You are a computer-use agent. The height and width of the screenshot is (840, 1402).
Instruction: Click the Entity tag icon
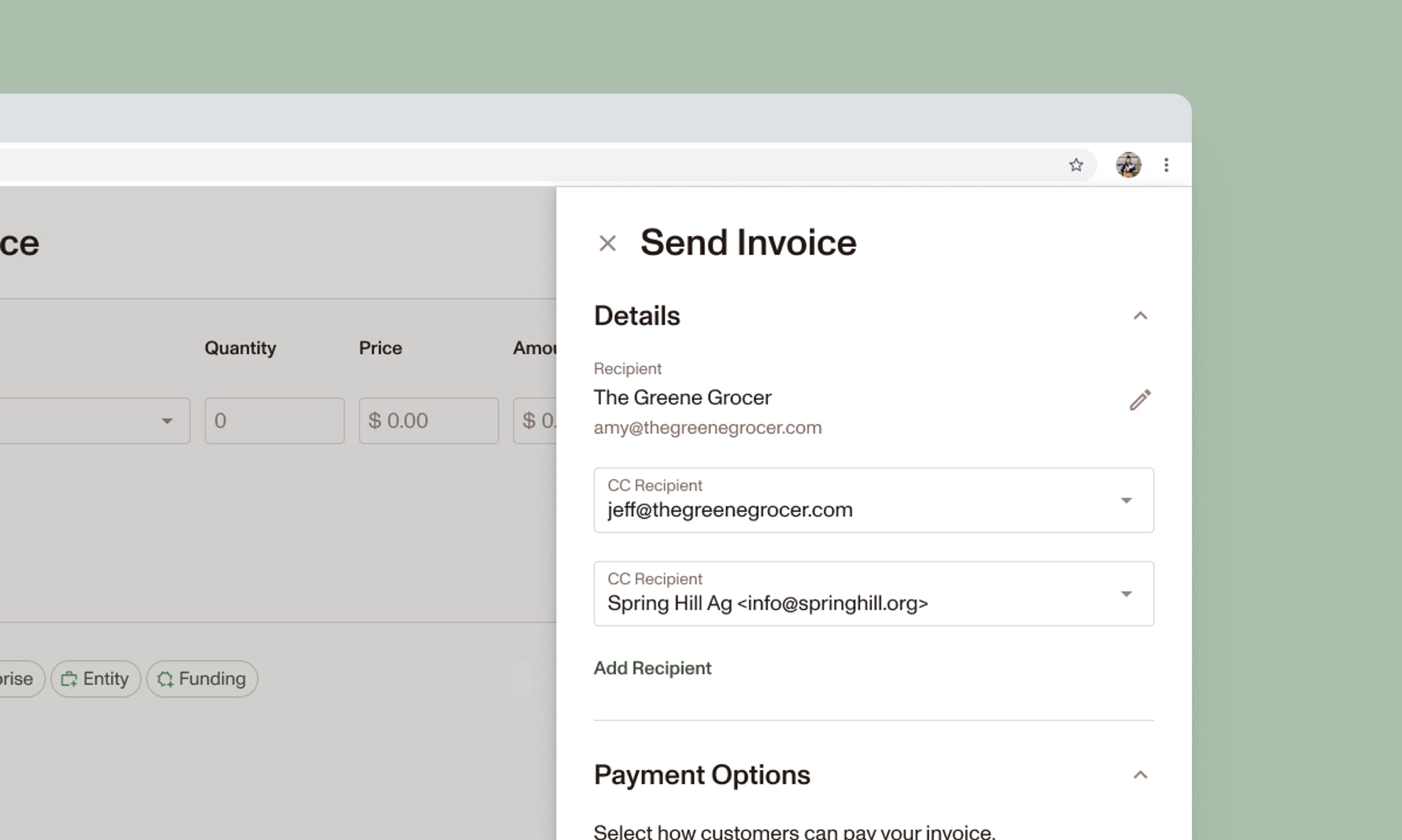coord(69,679)
